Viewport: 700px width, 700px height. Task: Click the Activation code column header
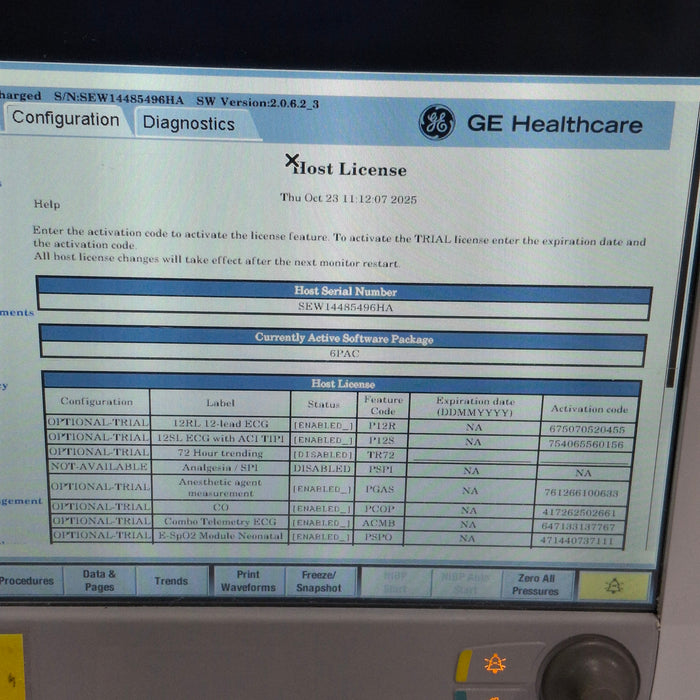(589, 408)
